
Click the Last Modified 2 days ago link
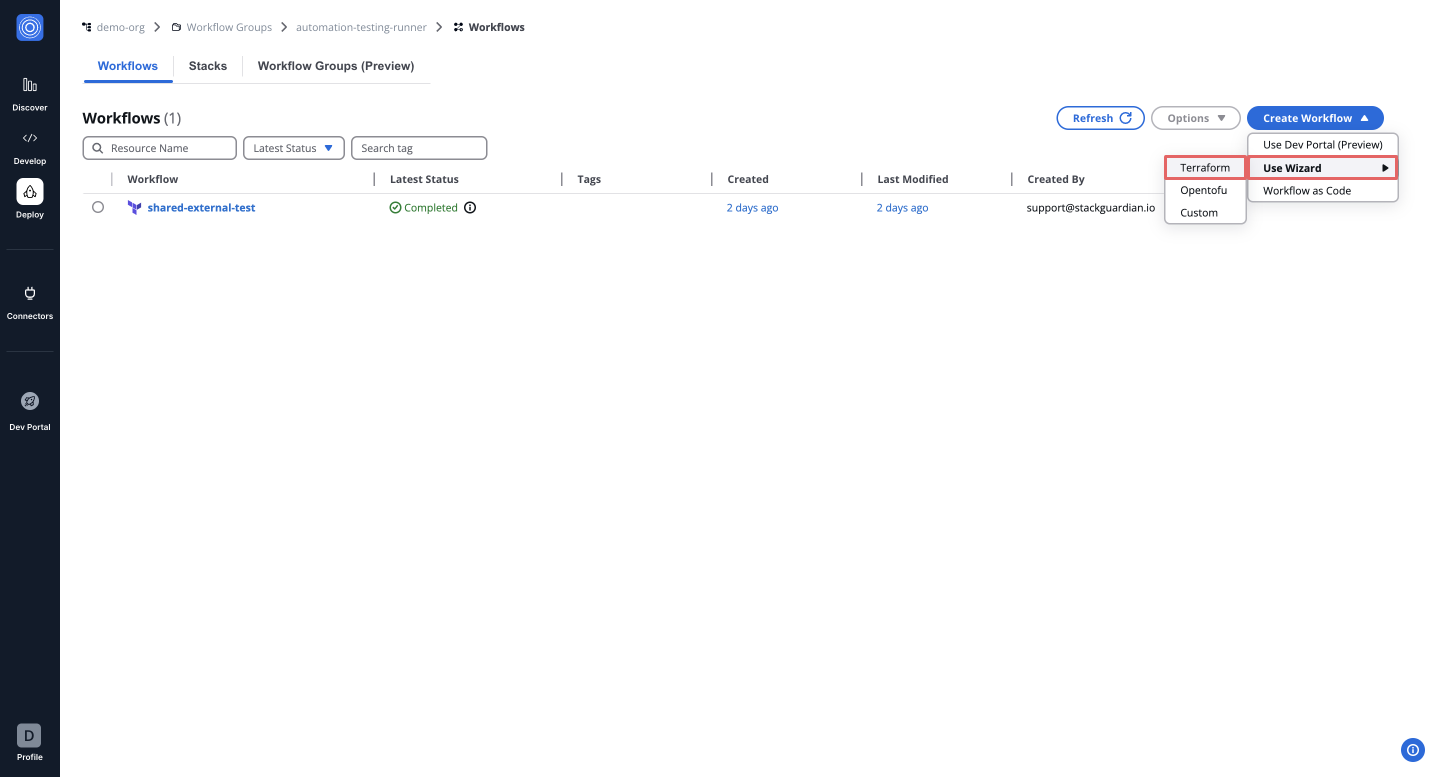tap(902, 208)
